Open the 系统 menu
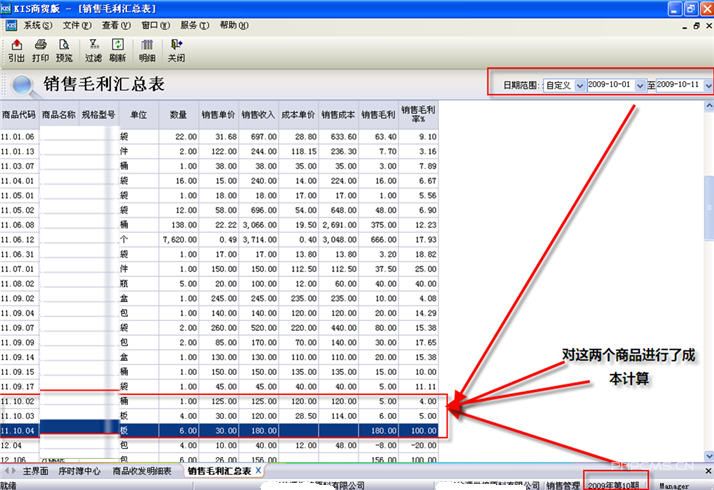 [x=38, y=25]
